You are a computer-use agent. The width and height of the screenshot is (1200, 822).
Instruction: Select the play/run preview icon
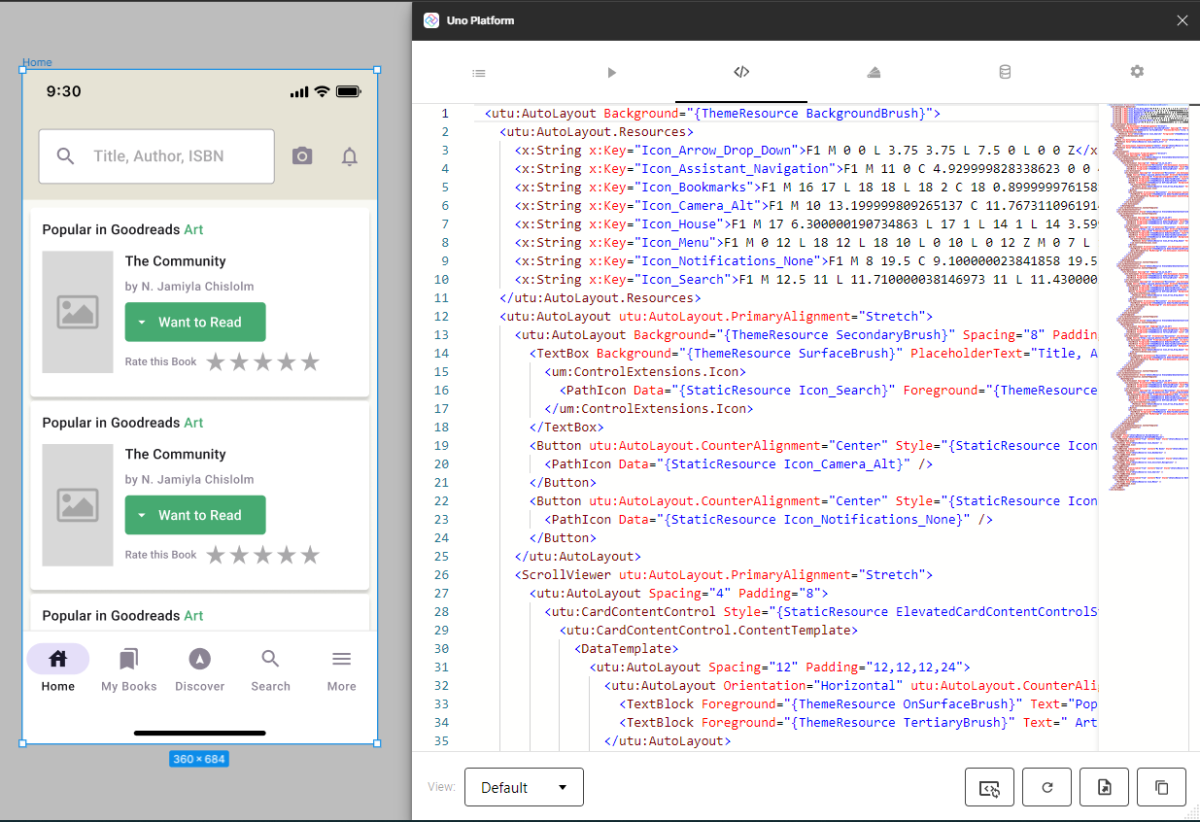click(611, 72)
